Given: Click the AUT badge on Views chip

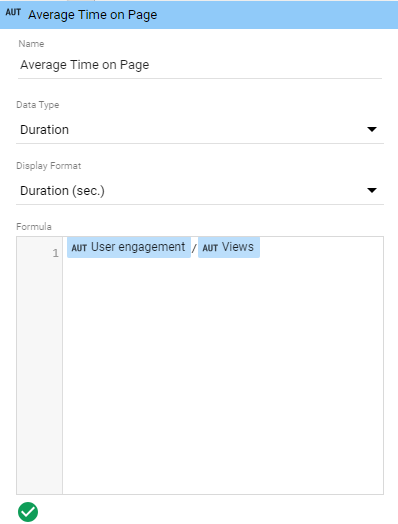Looking at the screenshot, I should (x=210, y=248).
